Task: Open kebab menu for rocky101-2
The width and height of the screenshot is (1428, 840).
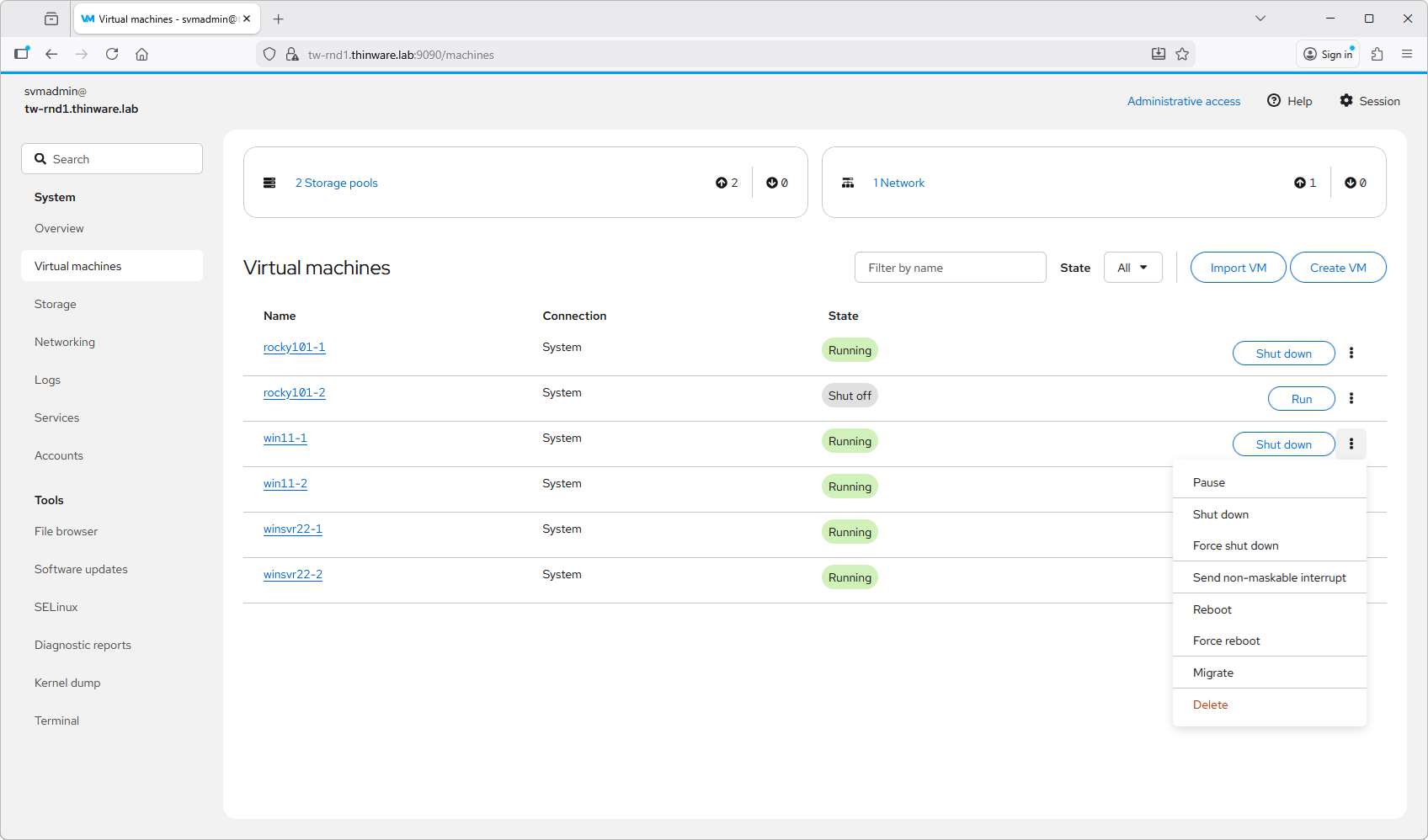Action: [x=1351, y=398]
